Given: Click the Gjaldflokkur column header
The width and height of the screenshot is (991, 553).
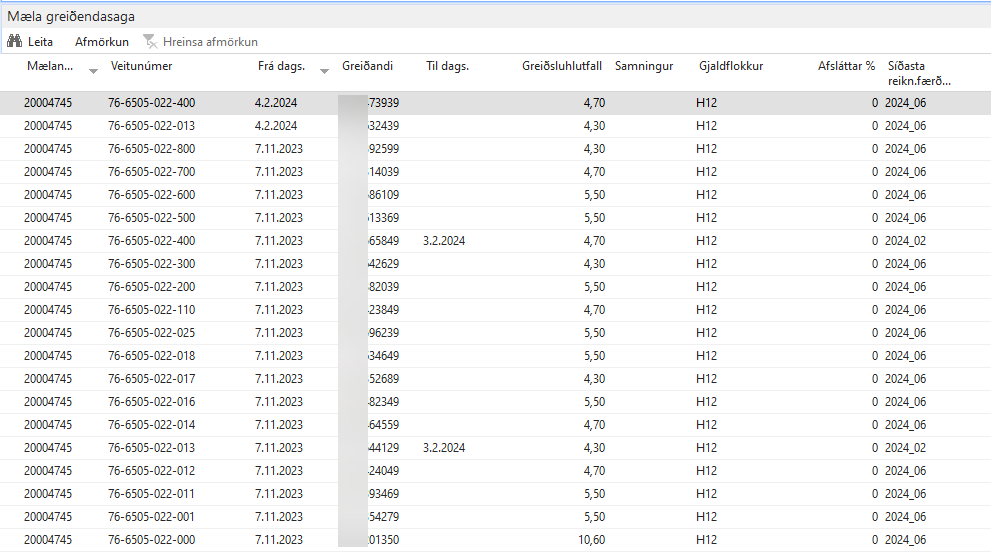Looking at the screenshot, I should pos(731,66).
